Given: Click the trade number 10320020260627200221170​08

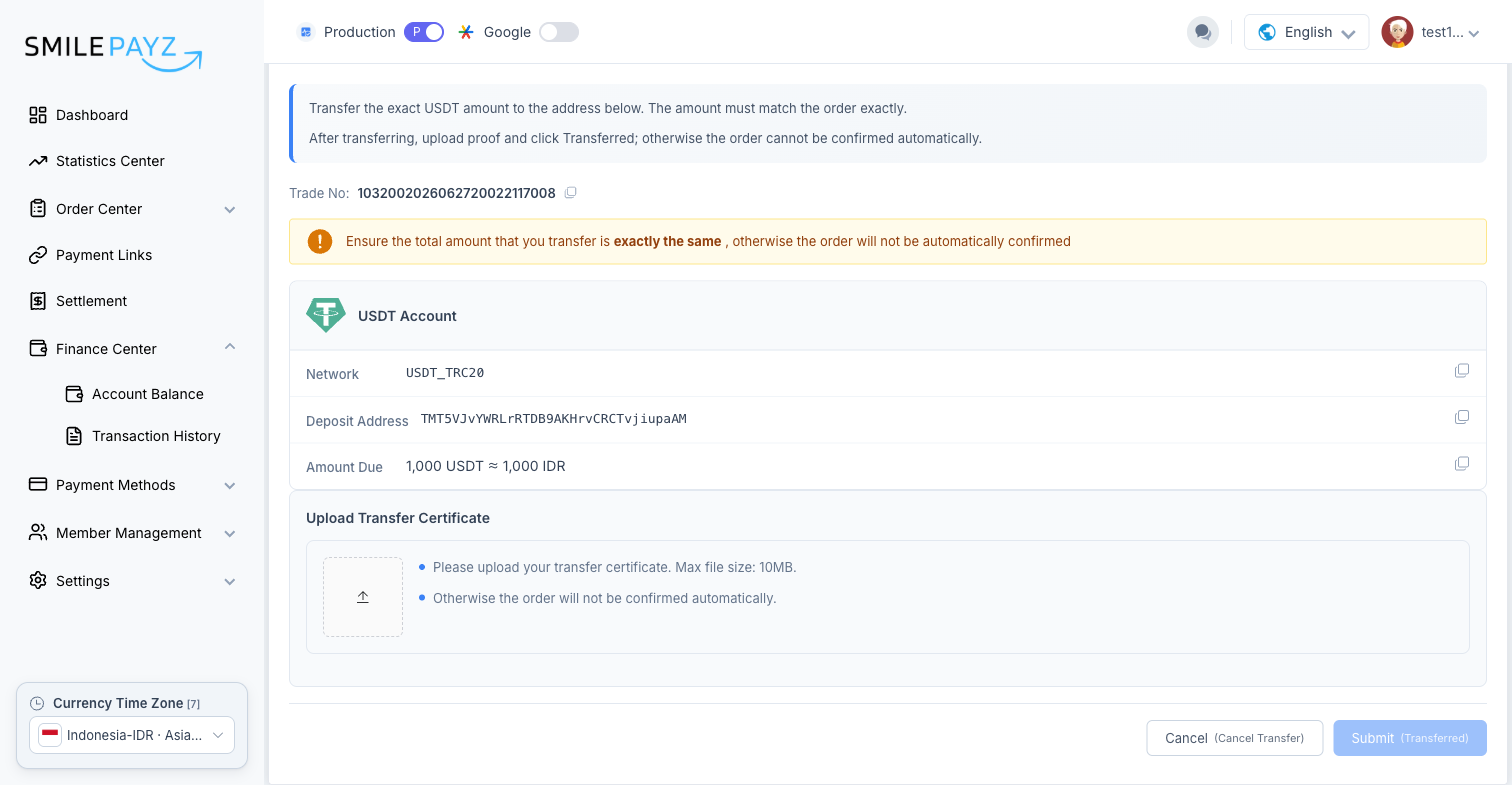Looking at the screenshot, I should coord(456,193).
